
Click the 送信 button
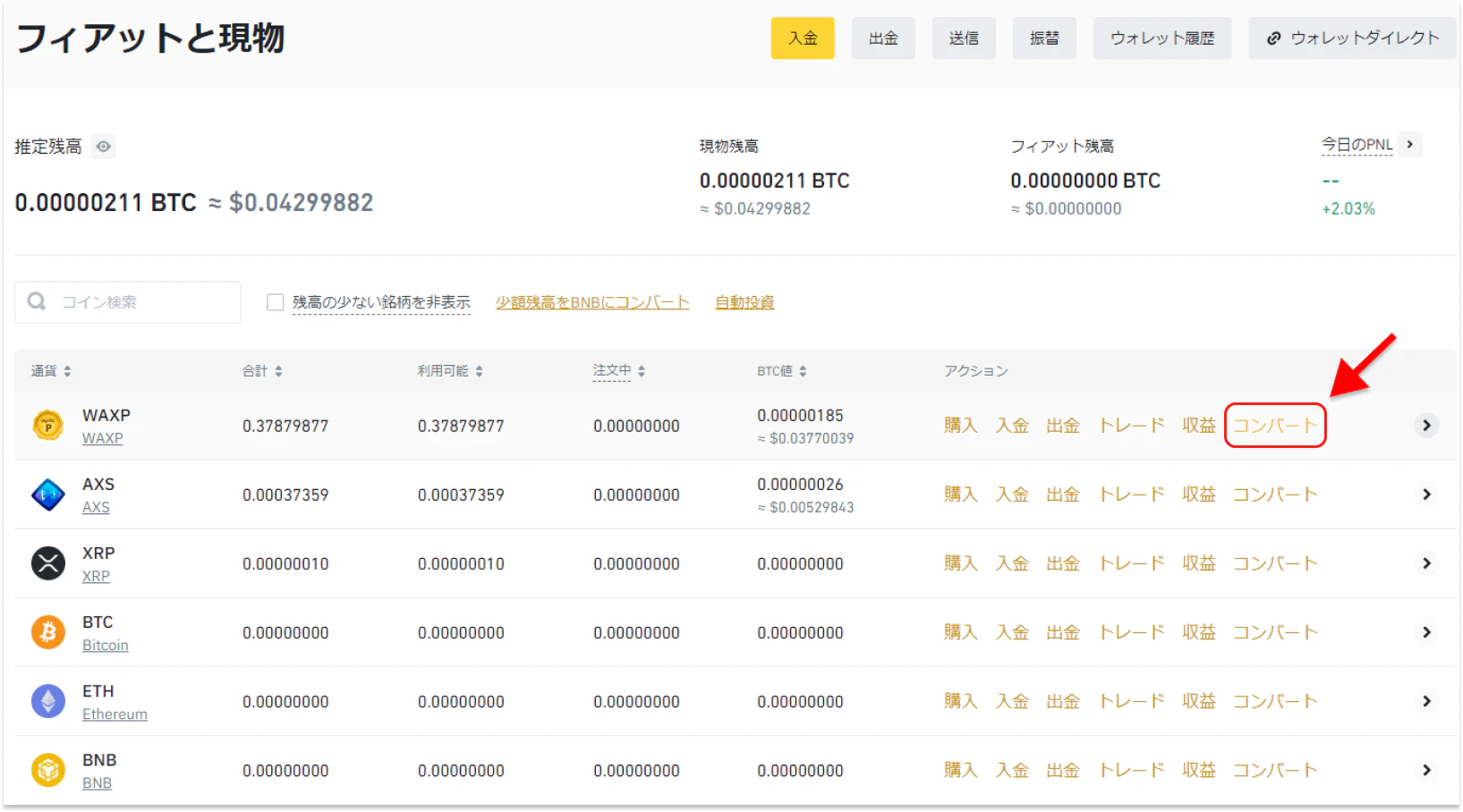tap(964, 38)
